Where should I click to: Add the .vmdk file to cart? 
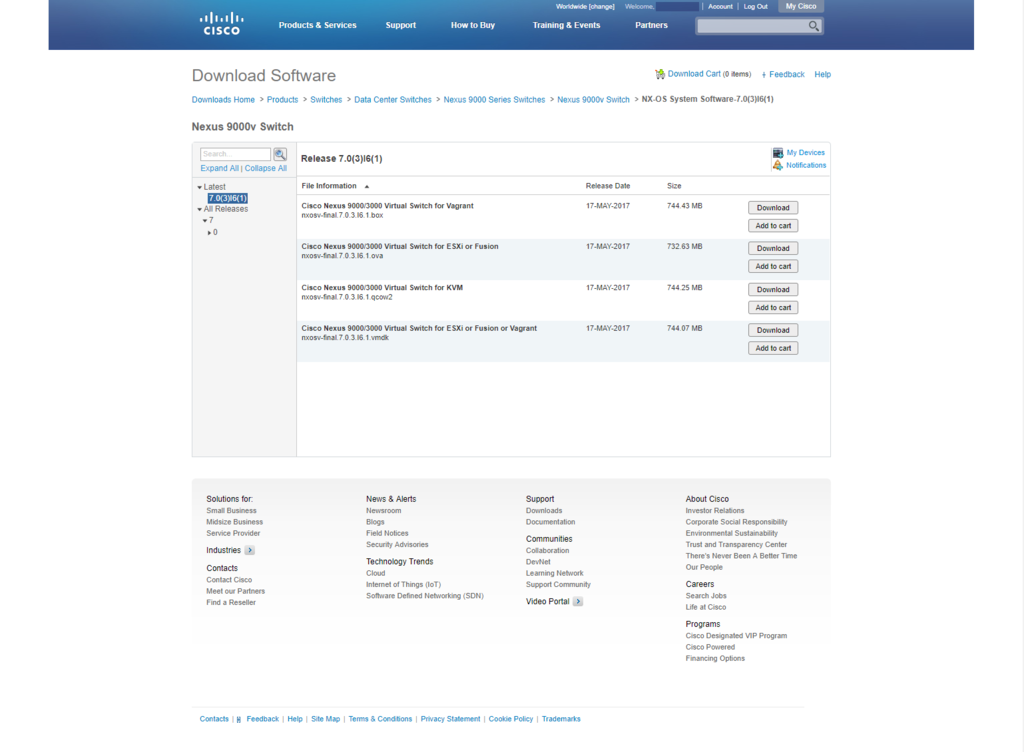773,348
